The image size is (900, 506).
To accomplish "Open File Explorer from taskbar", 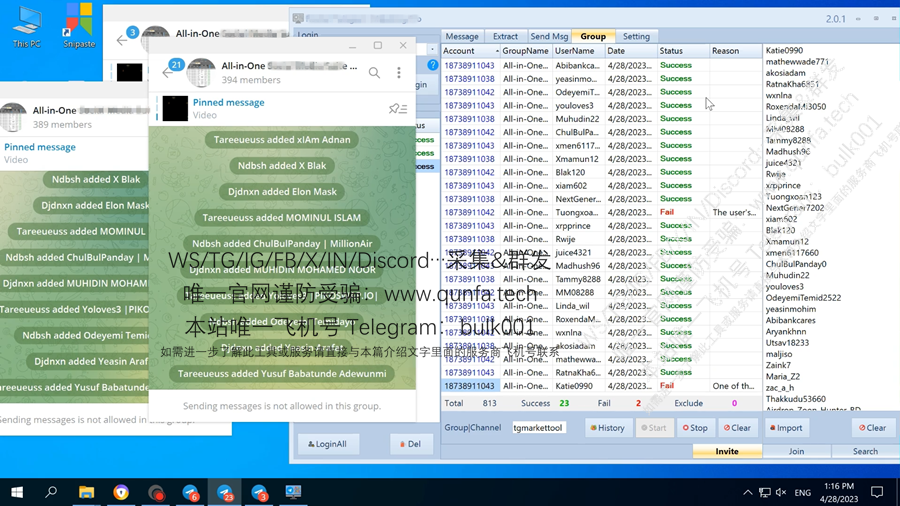I will pos(86,492).
